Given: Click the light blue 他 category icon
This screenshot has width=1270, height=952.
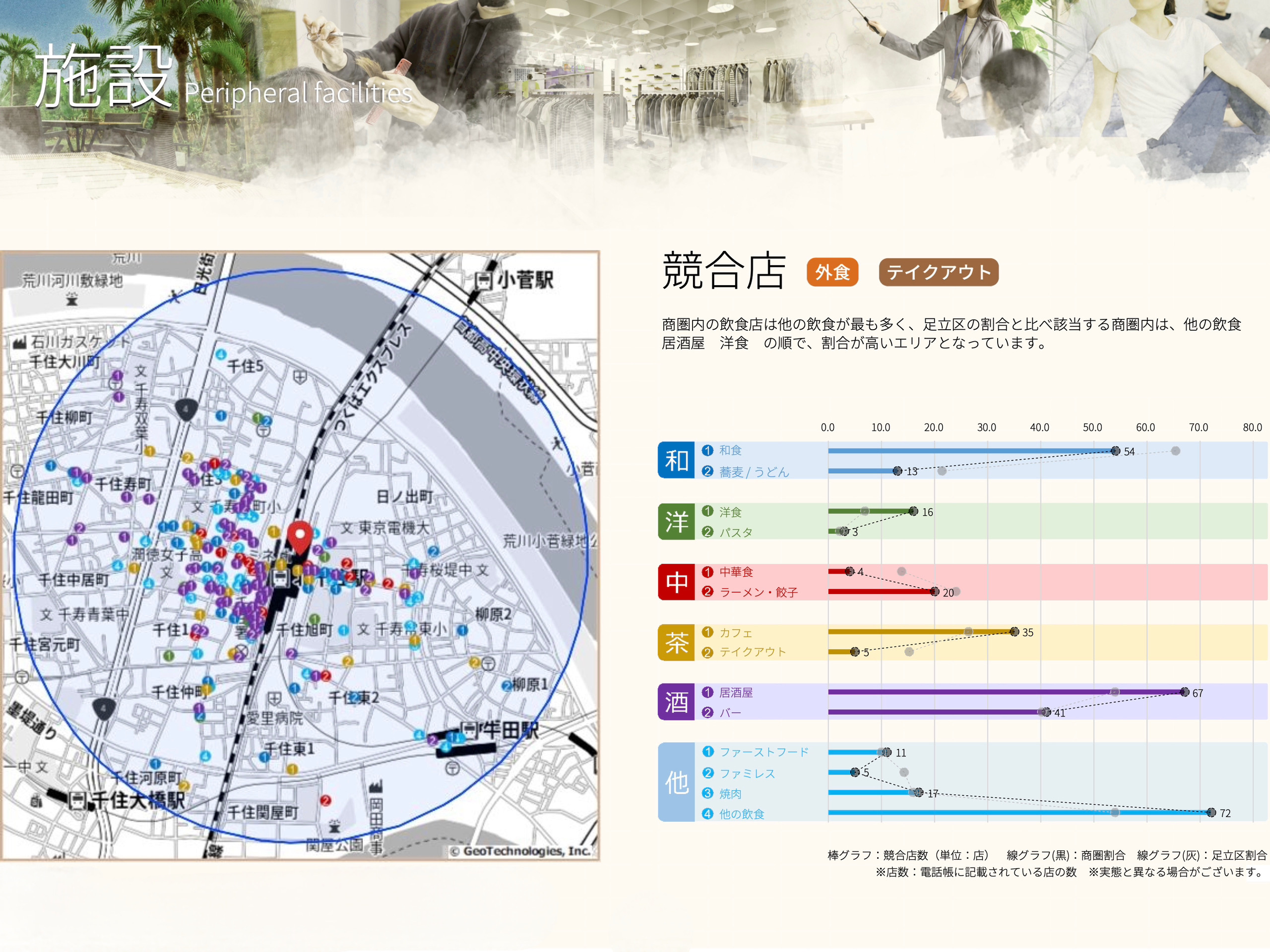Looking at the screenshot, I should [676, 781].
